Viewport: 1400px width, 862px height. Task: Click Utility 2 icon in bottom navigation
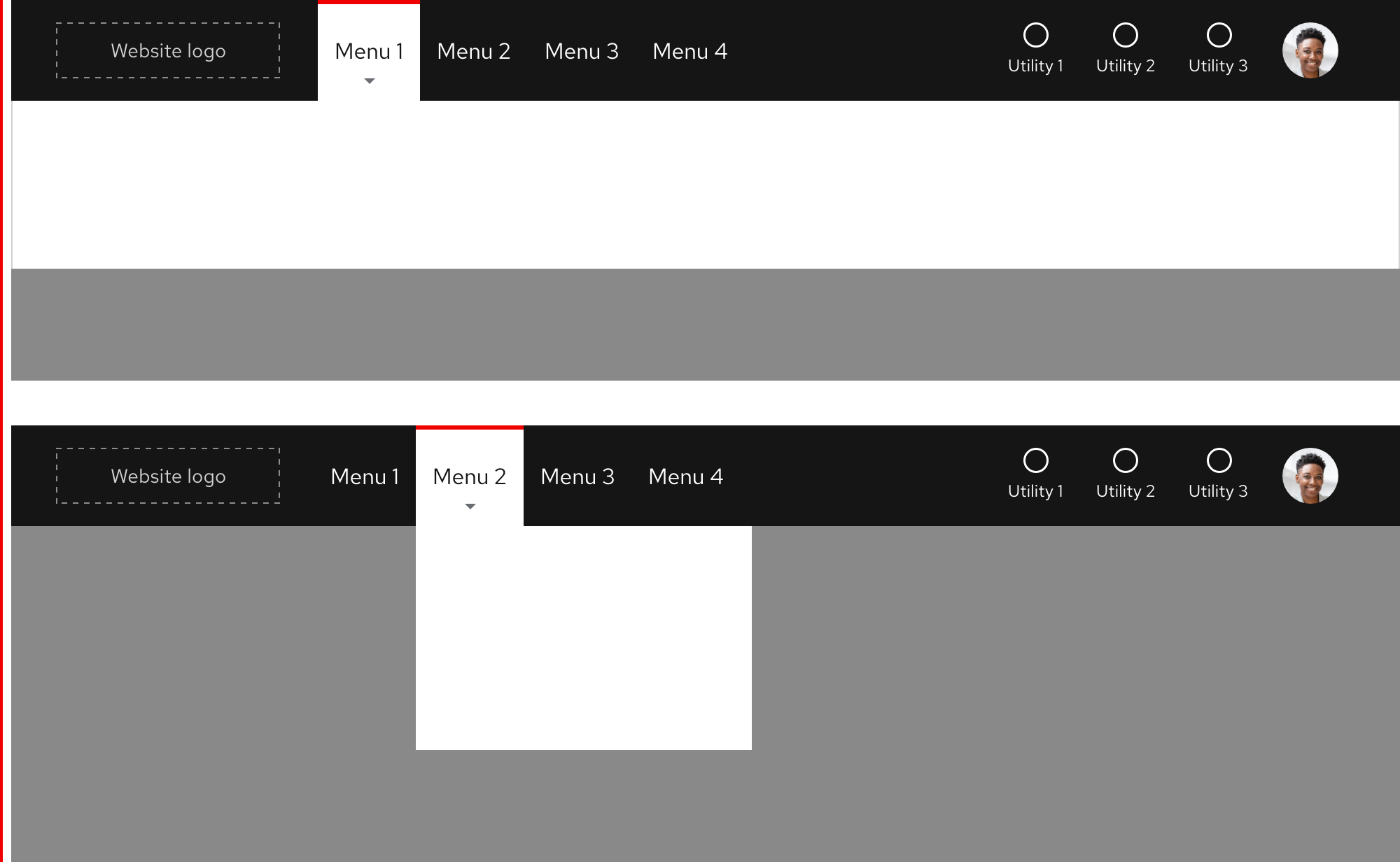pos(1125,461)
